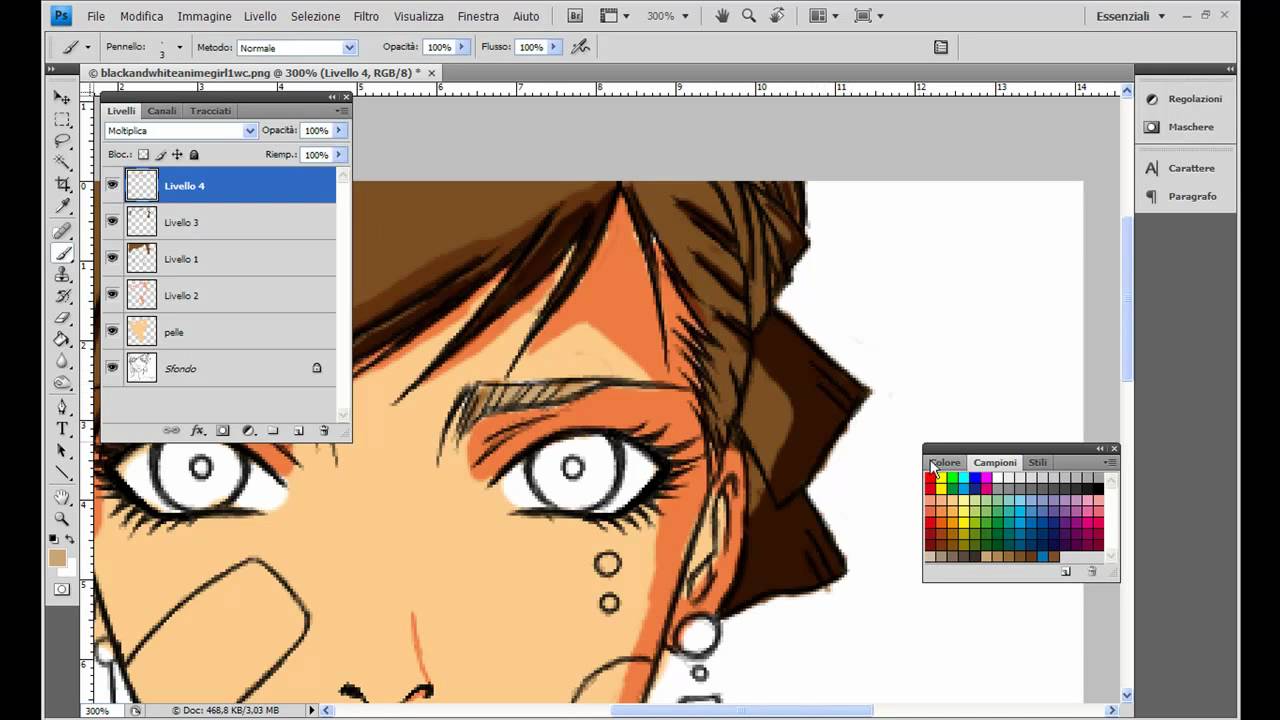The width and height of the screenshot is (1280, 720).
Task: Select the Paint Bucket tool
Action: 62,340
